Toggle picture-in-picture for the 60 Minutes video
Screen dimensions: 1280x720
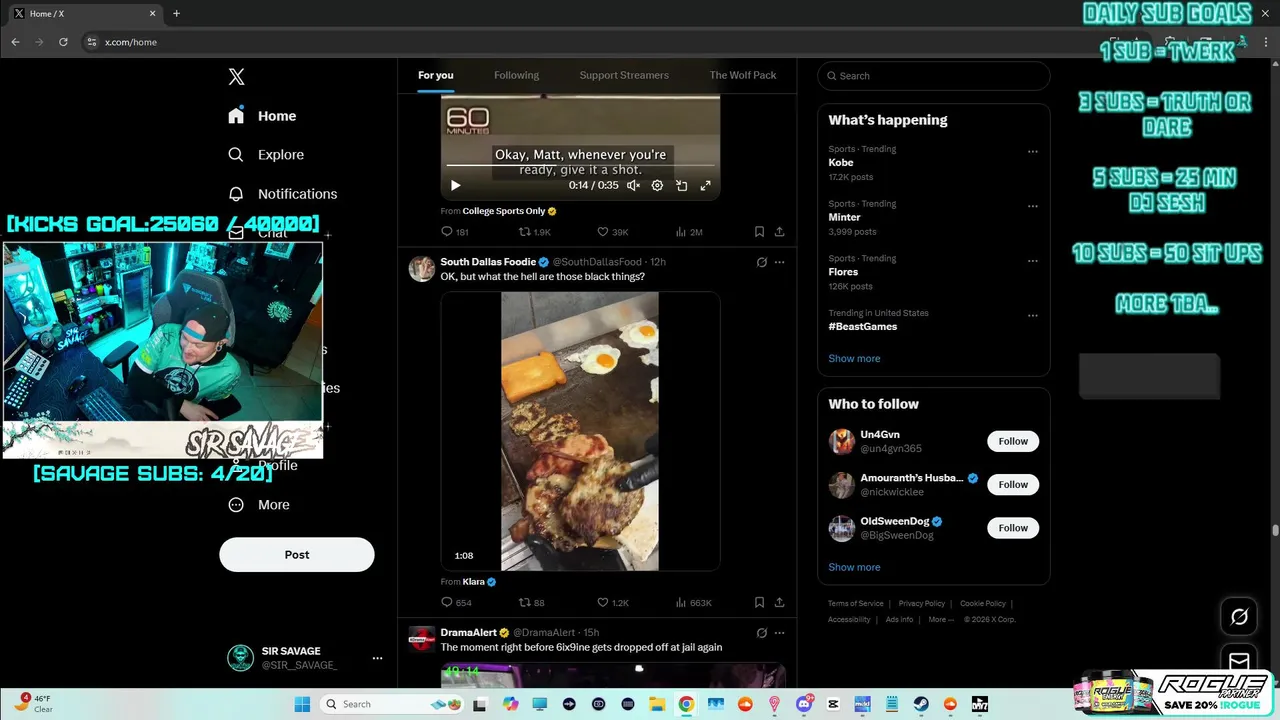681,185
